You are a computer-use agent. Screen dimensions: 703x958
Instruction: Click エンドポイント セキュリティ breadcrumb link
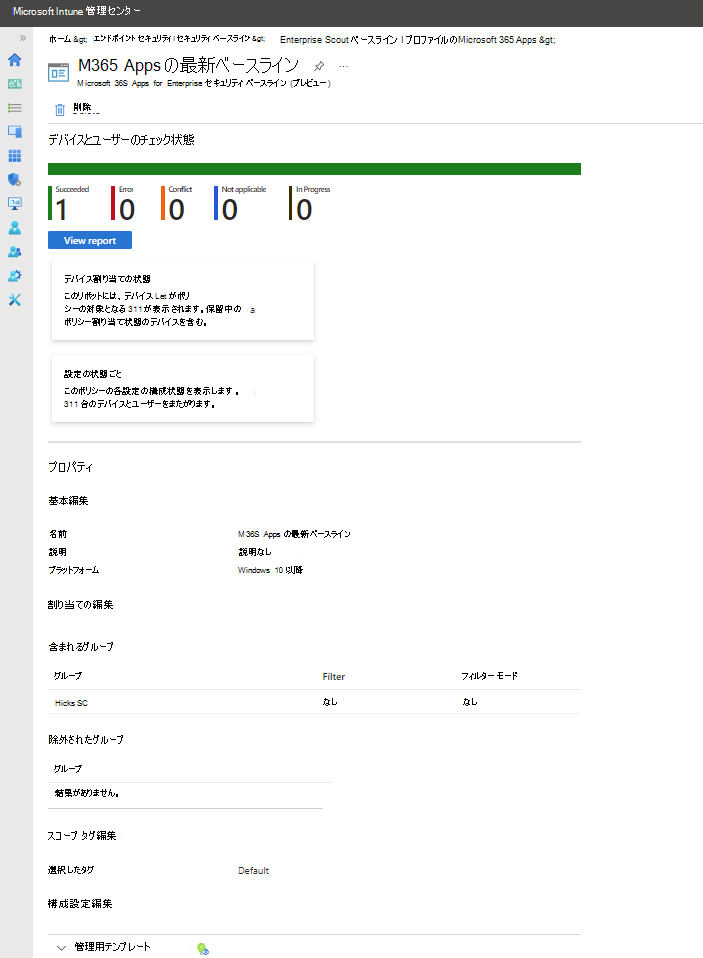click(133, 38)
